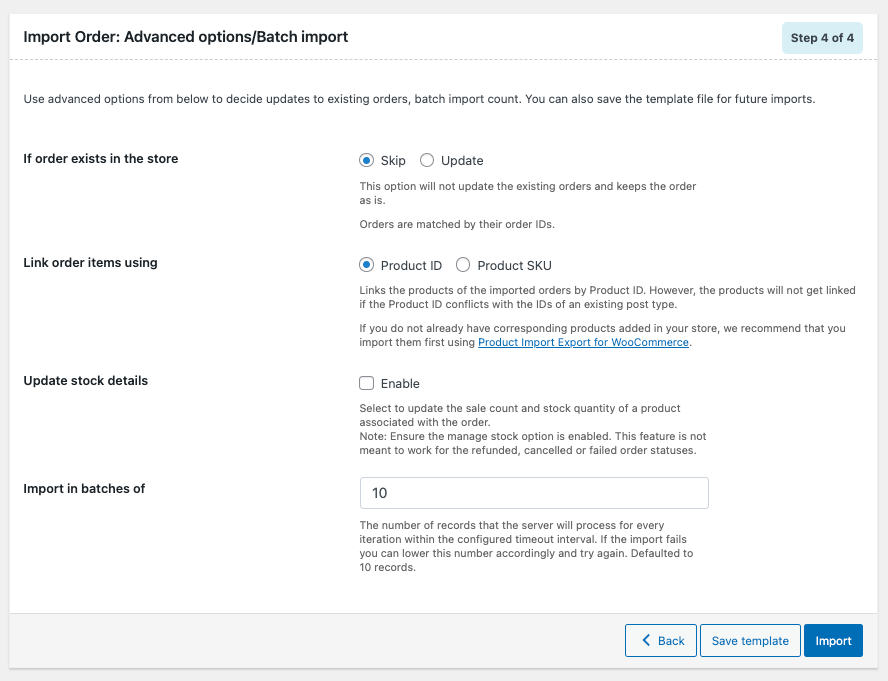Click the batch count input field
888x681 pixels.
point(534,493)
